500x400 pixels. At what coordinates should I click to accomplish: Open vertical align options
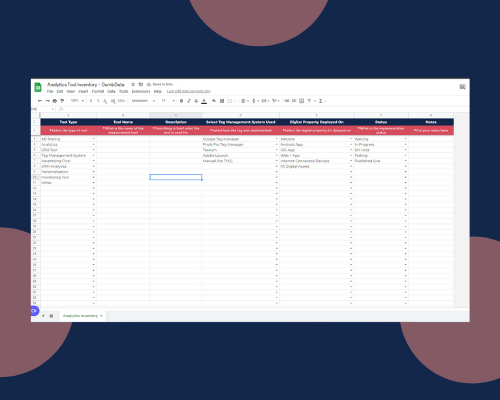pos(255,101)
